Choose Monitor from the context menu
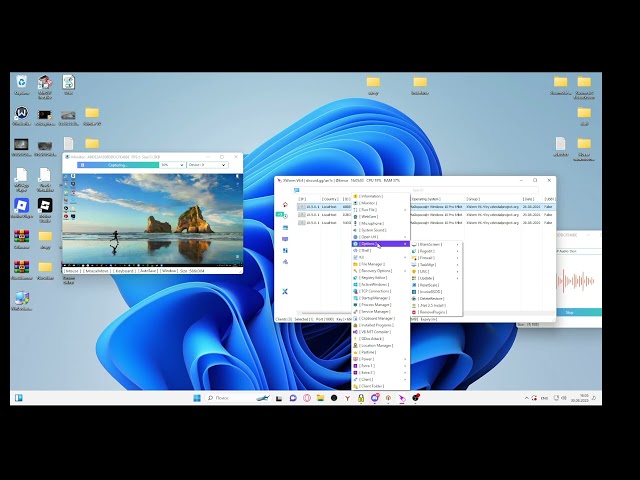640x480 pixels. click(x=380, y=203)
